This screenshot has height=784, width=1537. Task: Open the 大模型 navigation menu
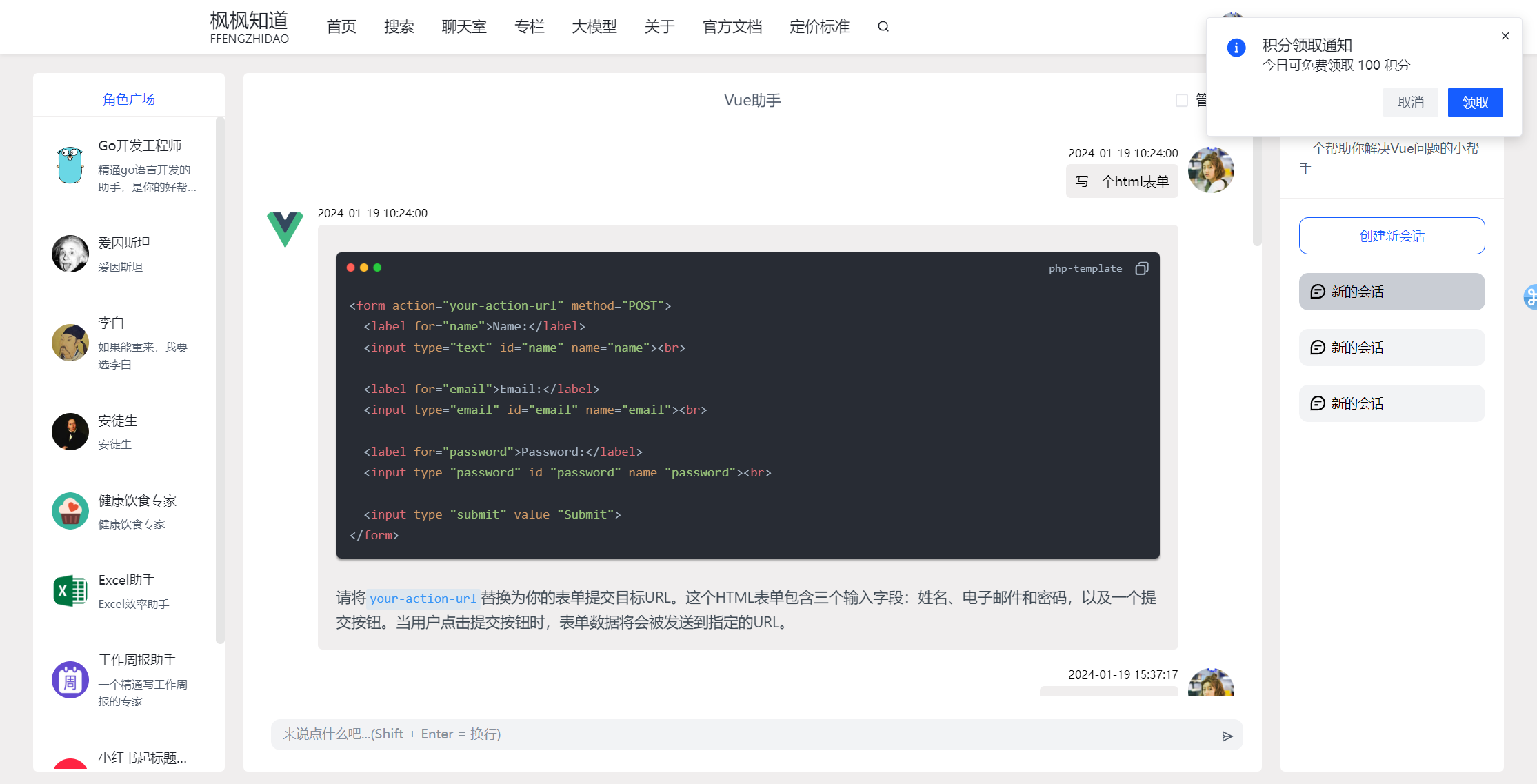[594, 27]
